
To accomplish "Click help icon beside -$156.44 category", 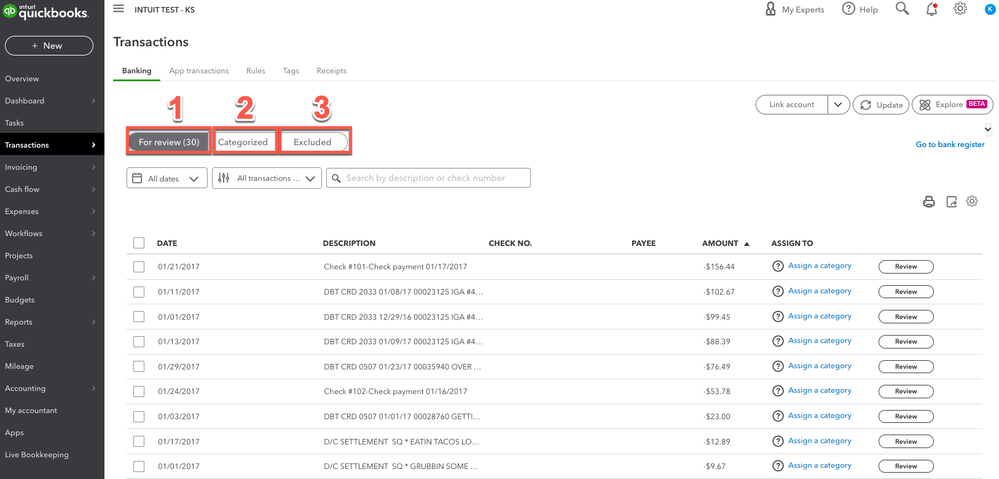I will tap(777, 266).
